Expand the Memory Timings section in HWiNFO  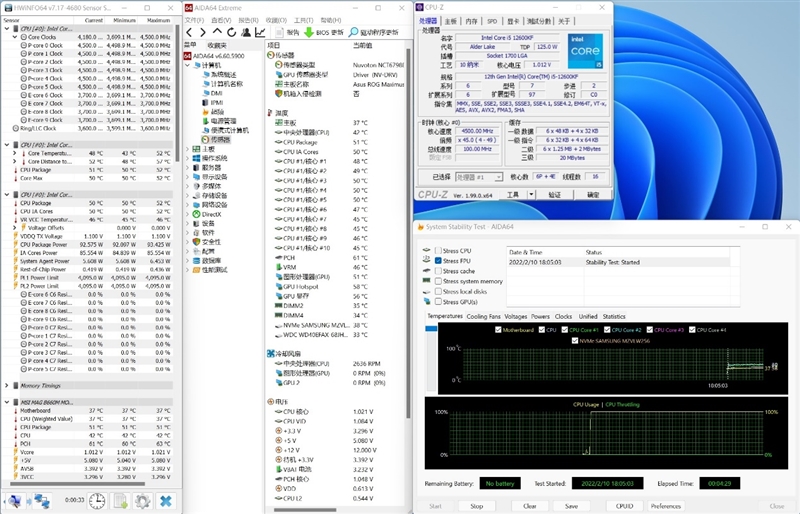7,385
